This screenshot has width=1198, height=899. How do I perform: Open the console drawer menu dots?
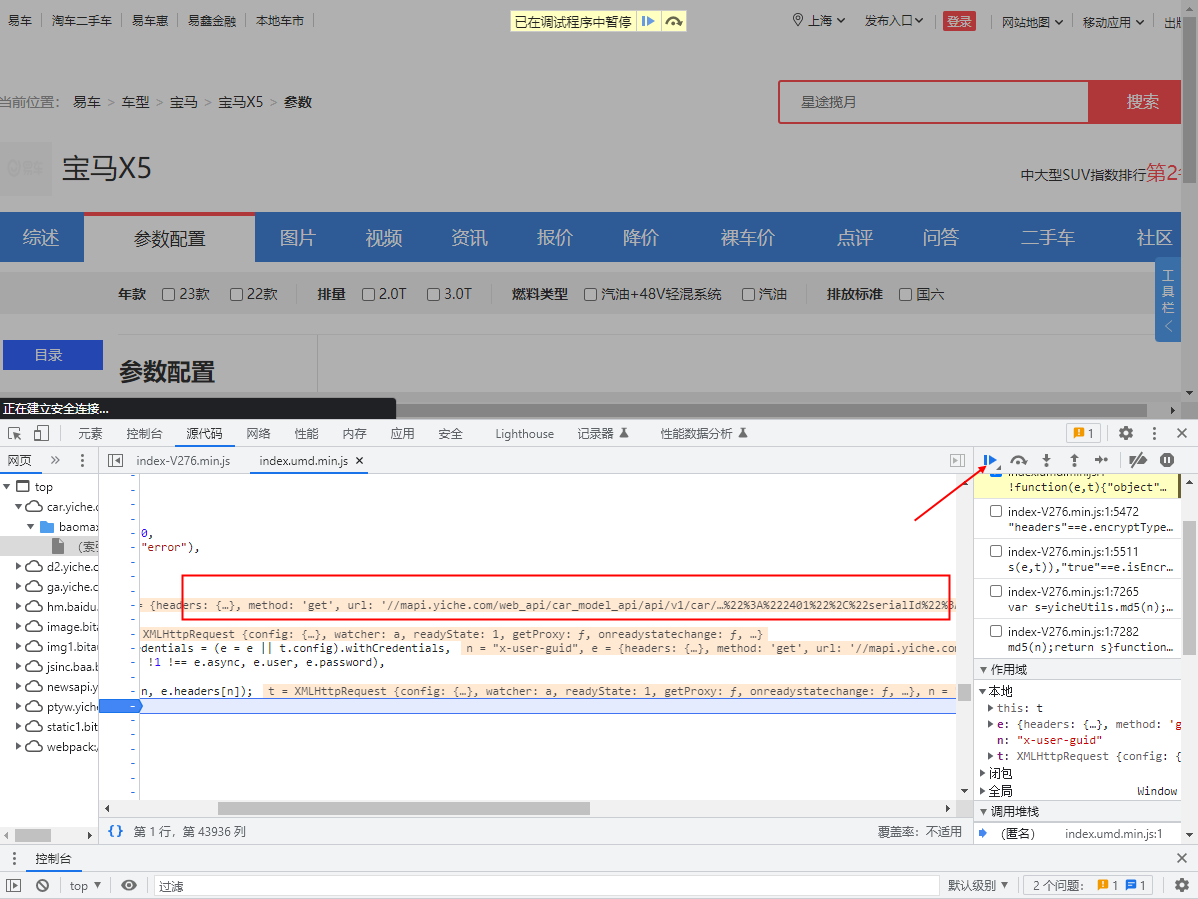tap(14, 859)
